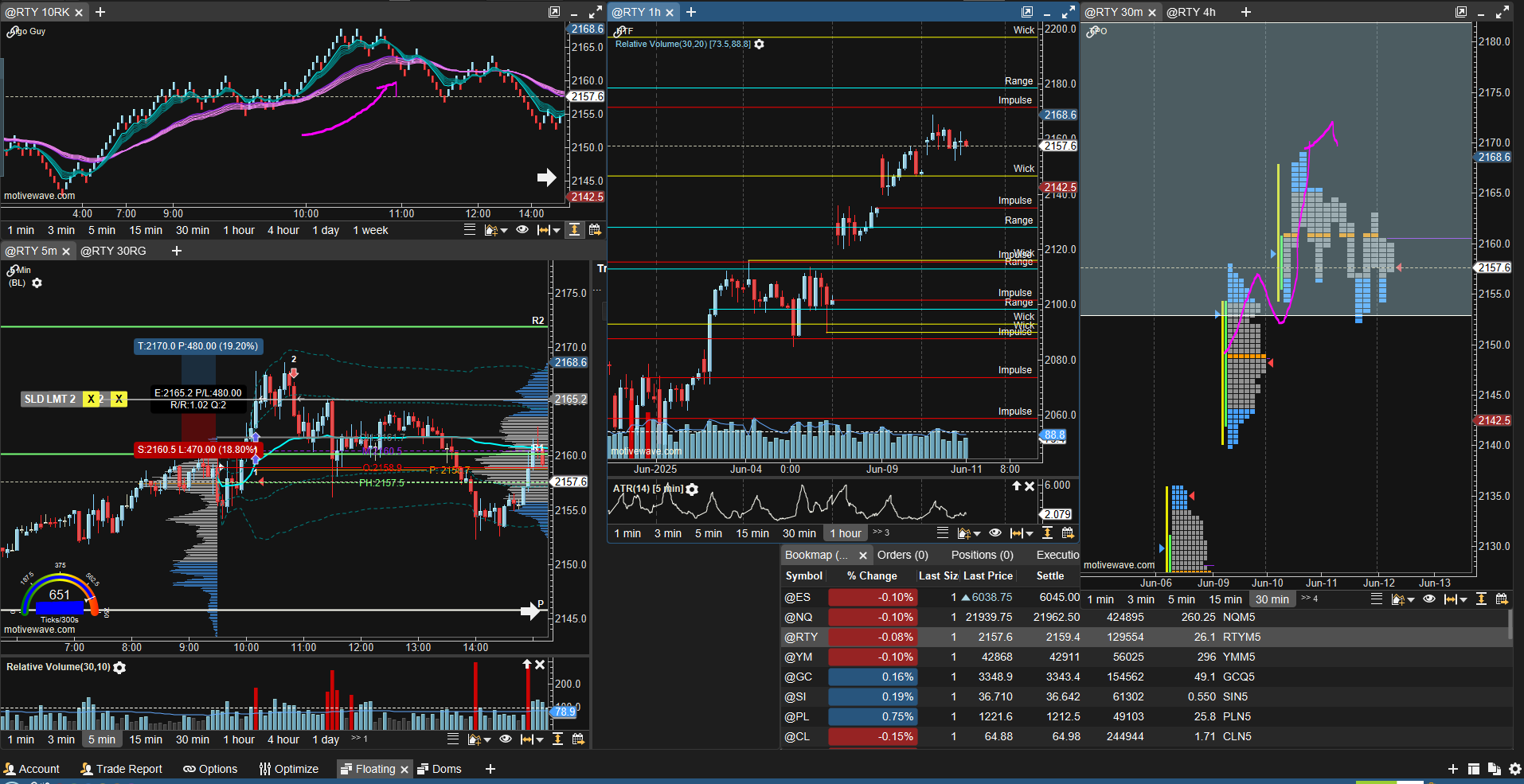Open the Positions (0) tab
Viewport: 1524px width, 784px height.
pyautogui.click(x=982, y=555)
